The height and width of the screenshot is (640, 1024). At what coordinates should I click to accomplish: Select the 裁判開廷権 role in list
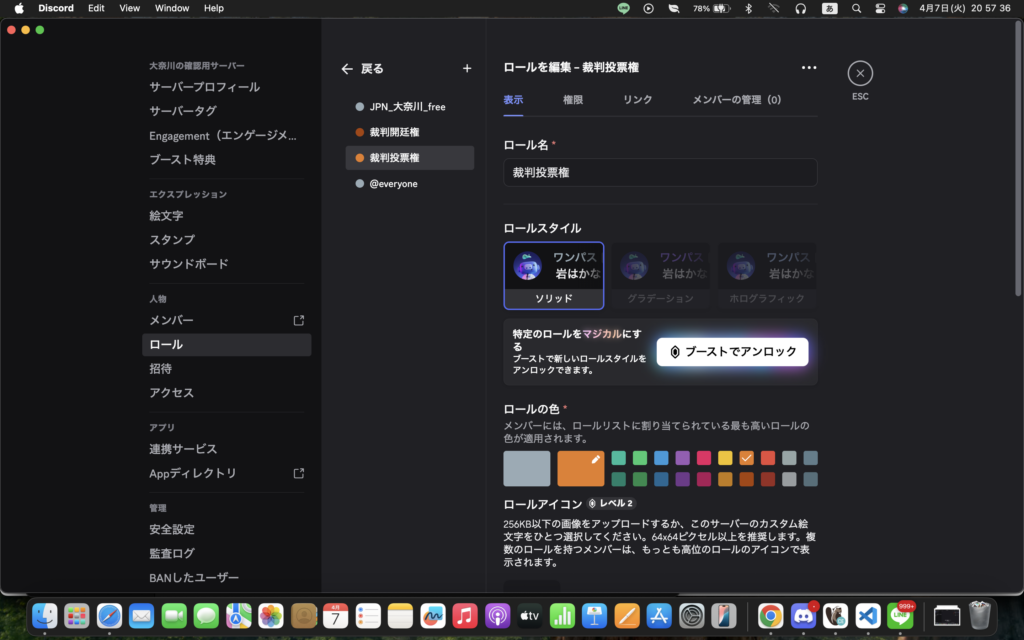tap(394, 132)
